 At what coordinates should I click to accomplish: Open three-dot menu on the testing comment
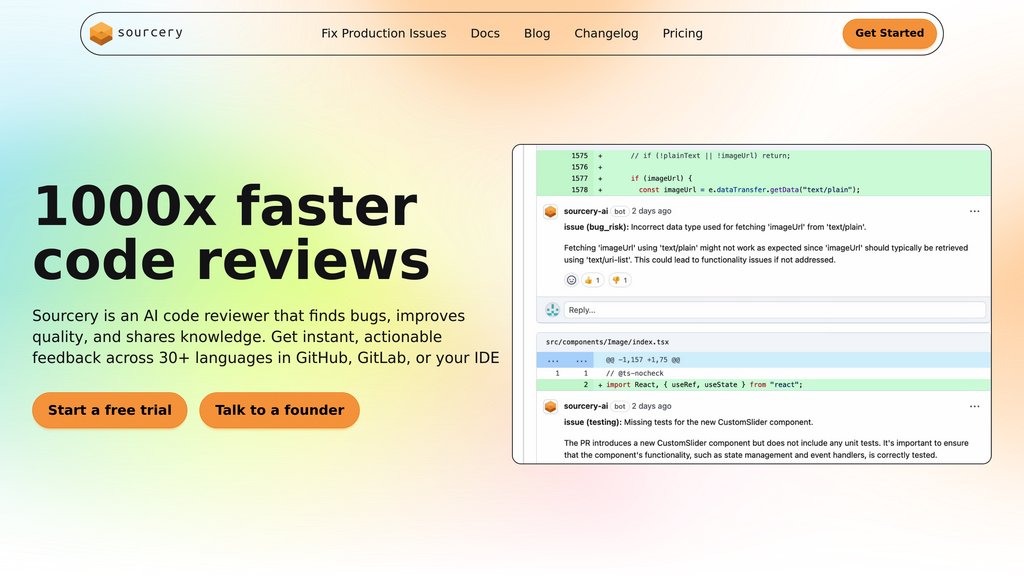point(974,406)
